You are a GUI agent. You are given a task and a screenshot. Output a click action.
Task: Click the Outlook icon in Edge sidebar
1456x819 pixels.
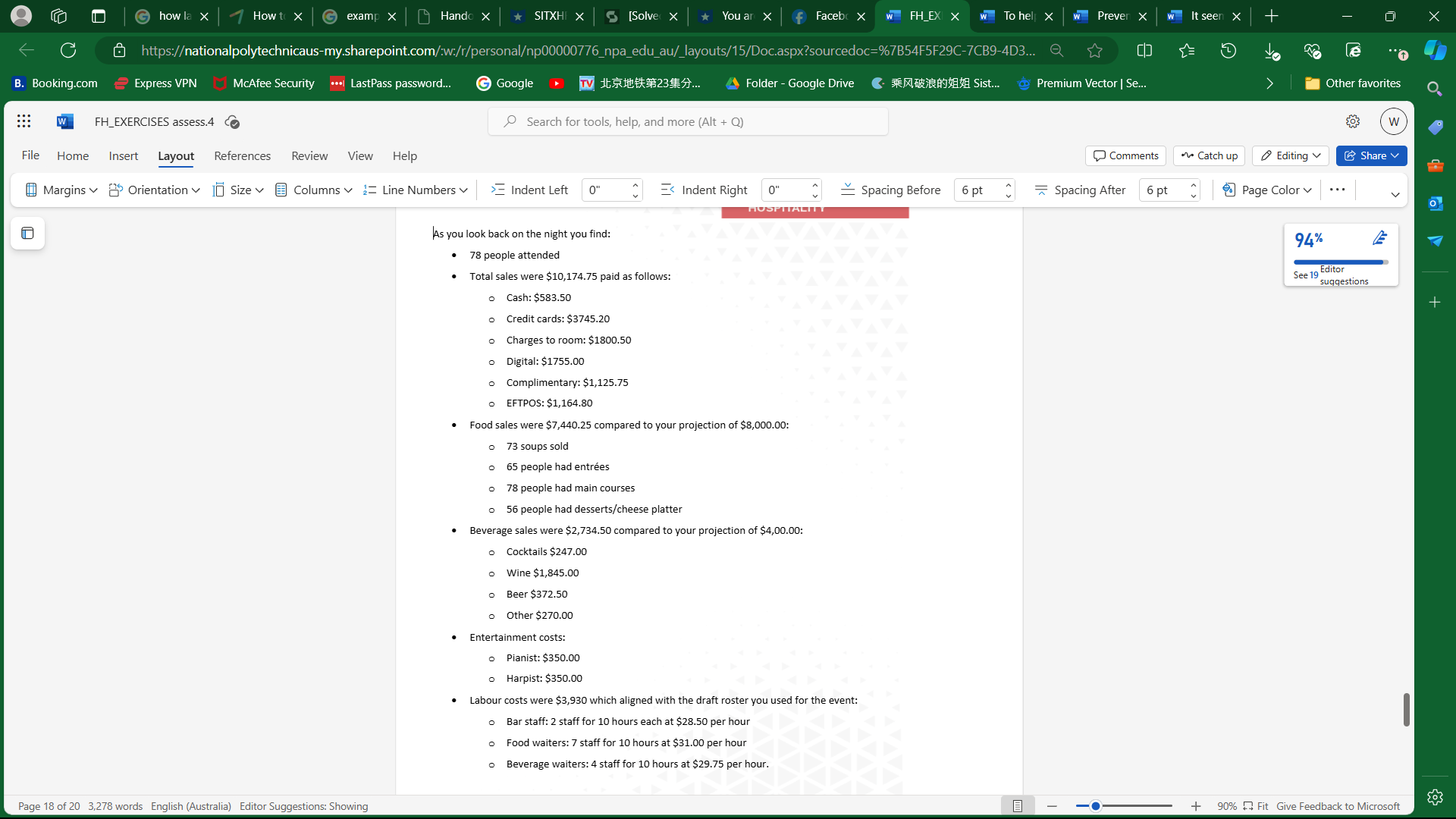pyautogui.click(x=1436, y=203)
